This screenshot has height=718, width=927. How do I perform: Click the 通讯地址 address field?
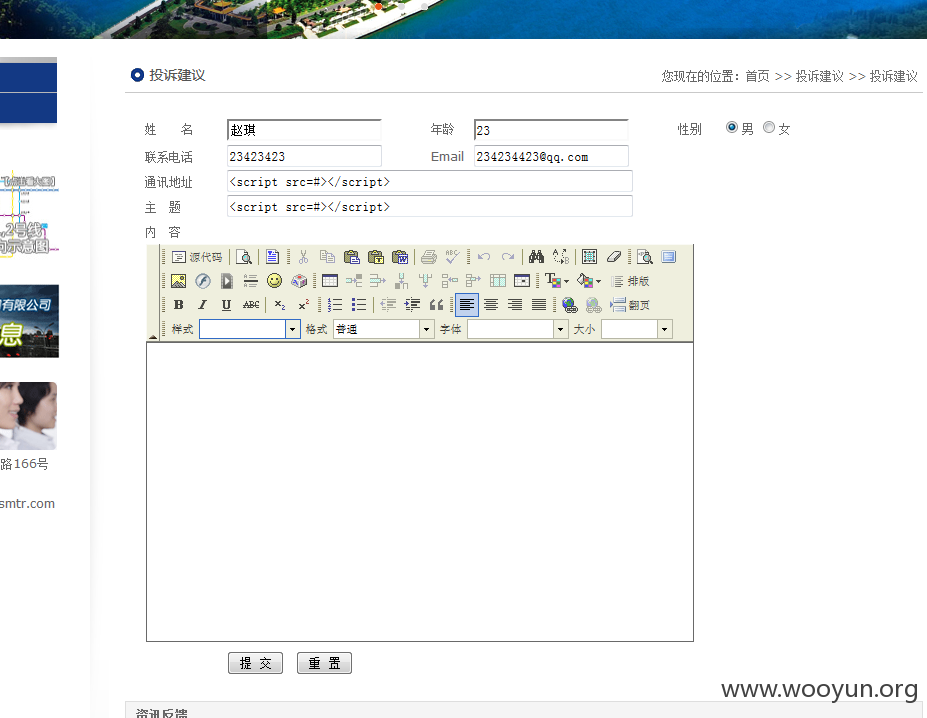coord(430,182)
